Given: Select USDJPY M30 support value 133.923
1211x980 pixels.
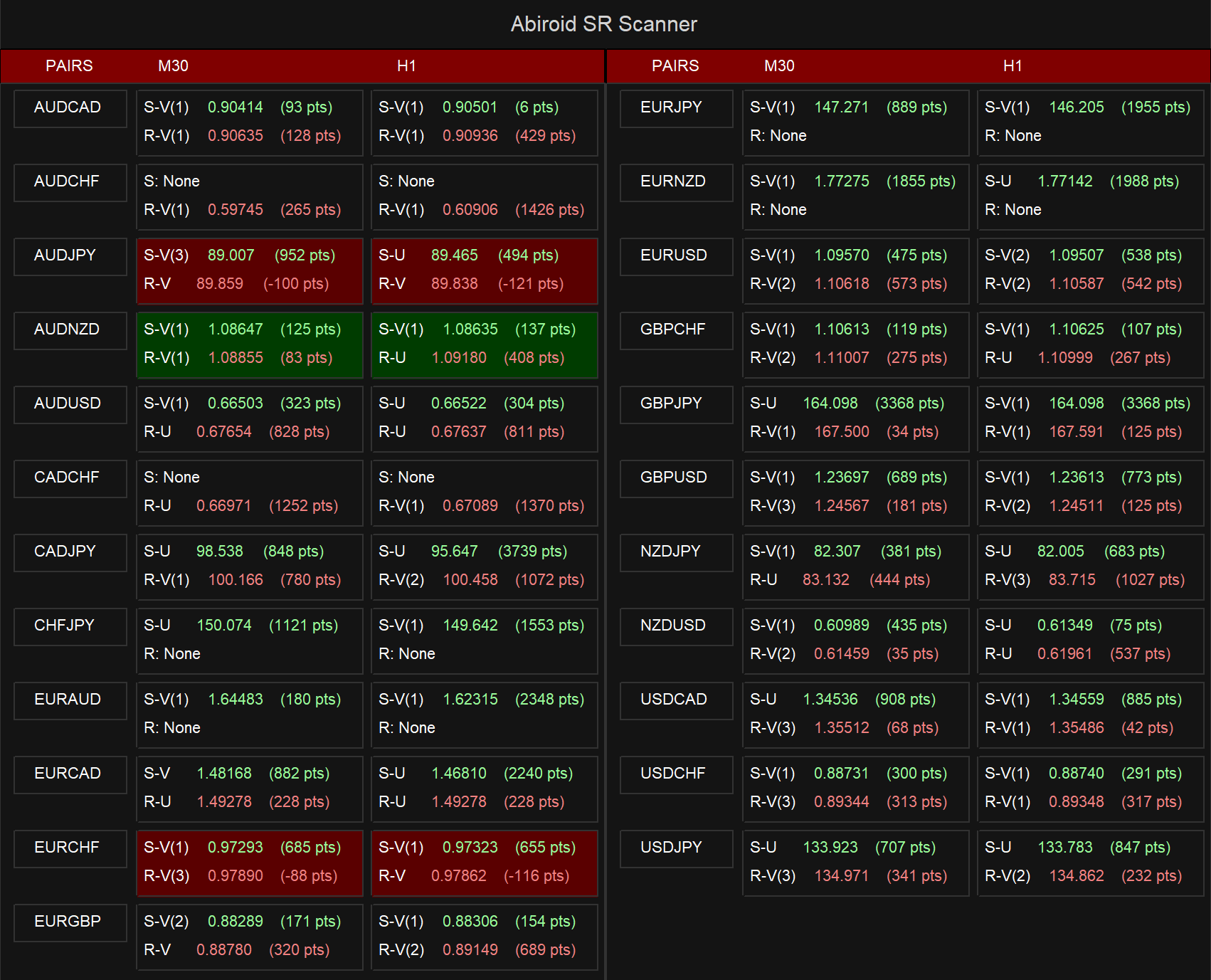Looking at the screenshot, I should click(830, 848).
